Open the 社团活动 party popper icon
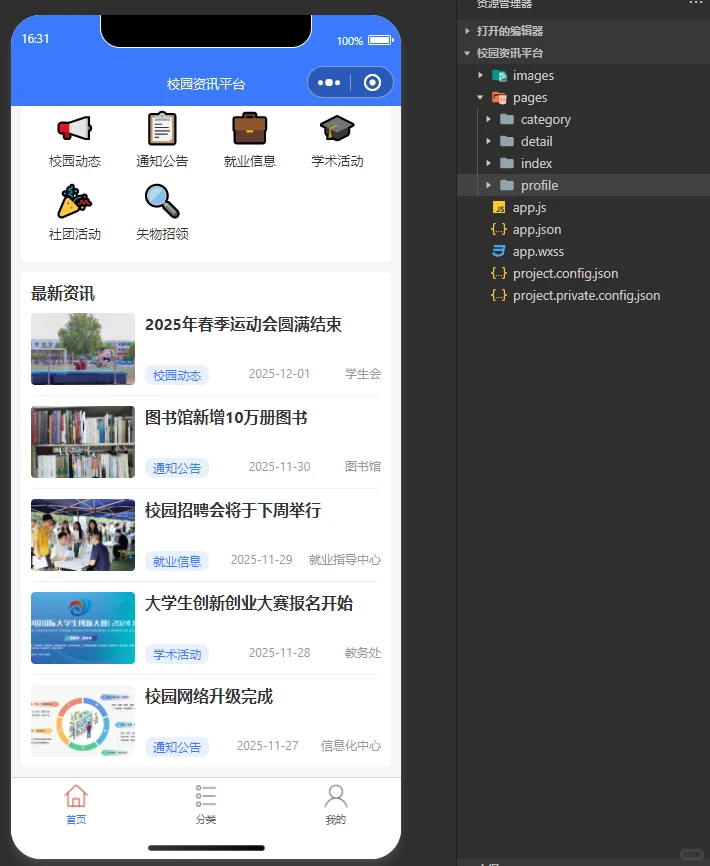 click(75, 202)
